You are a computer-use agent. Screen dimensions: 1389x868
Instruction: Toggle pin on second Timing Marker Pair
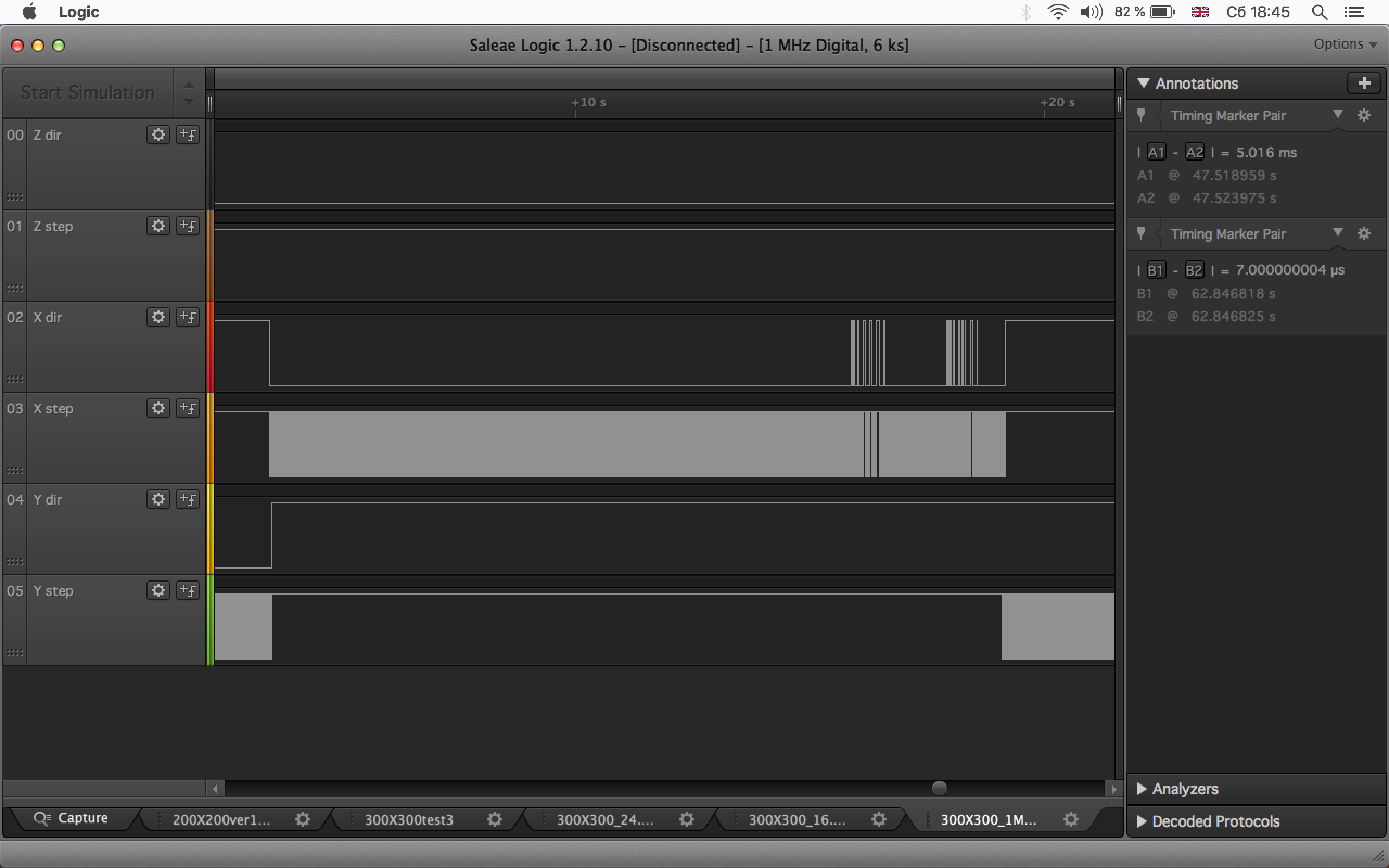tap(1141, 233)
